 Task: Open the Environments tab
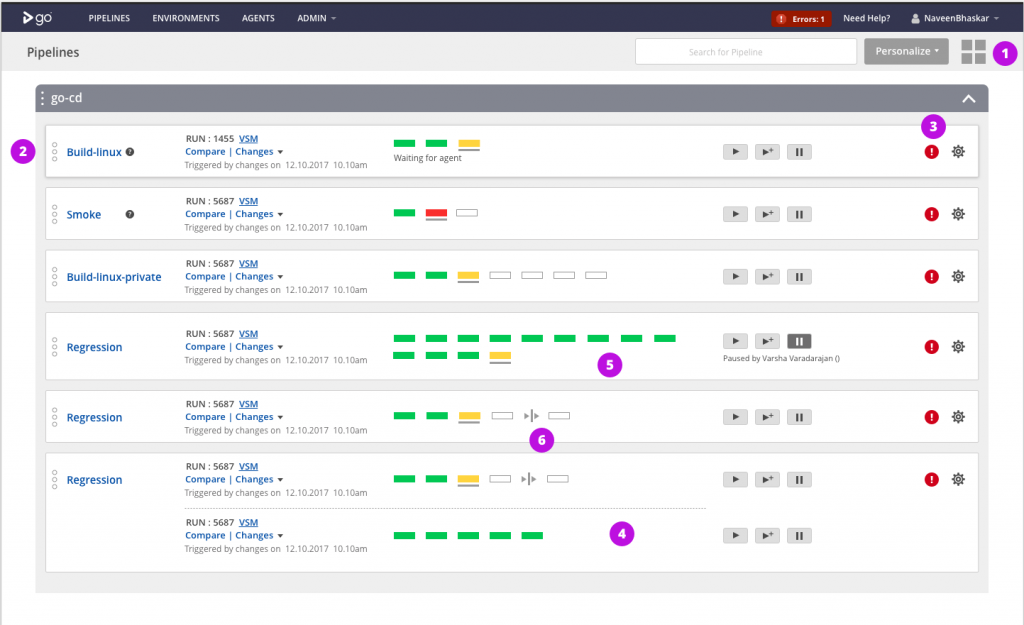tap(186, 18)
